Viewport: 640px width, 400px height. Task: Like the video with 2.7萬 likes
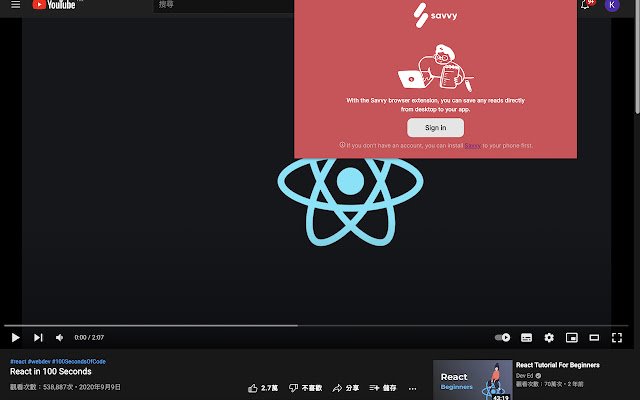[263, 388]
